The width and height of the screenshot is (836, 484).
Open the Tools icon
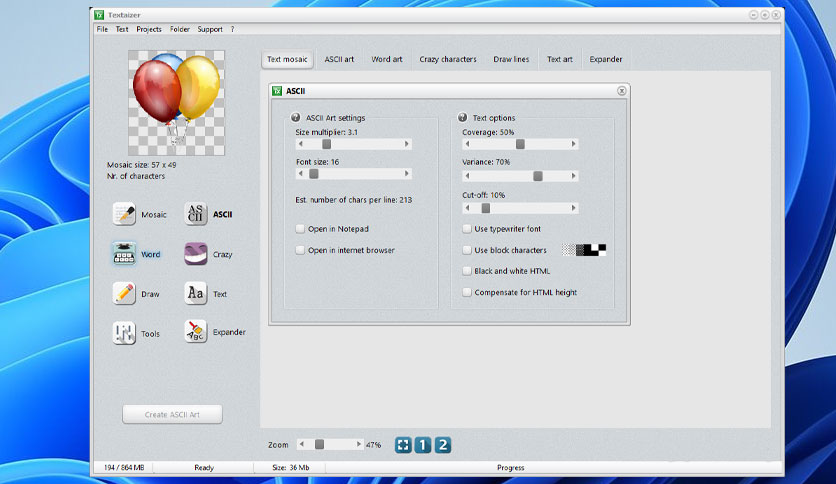[x=124, y=333]
